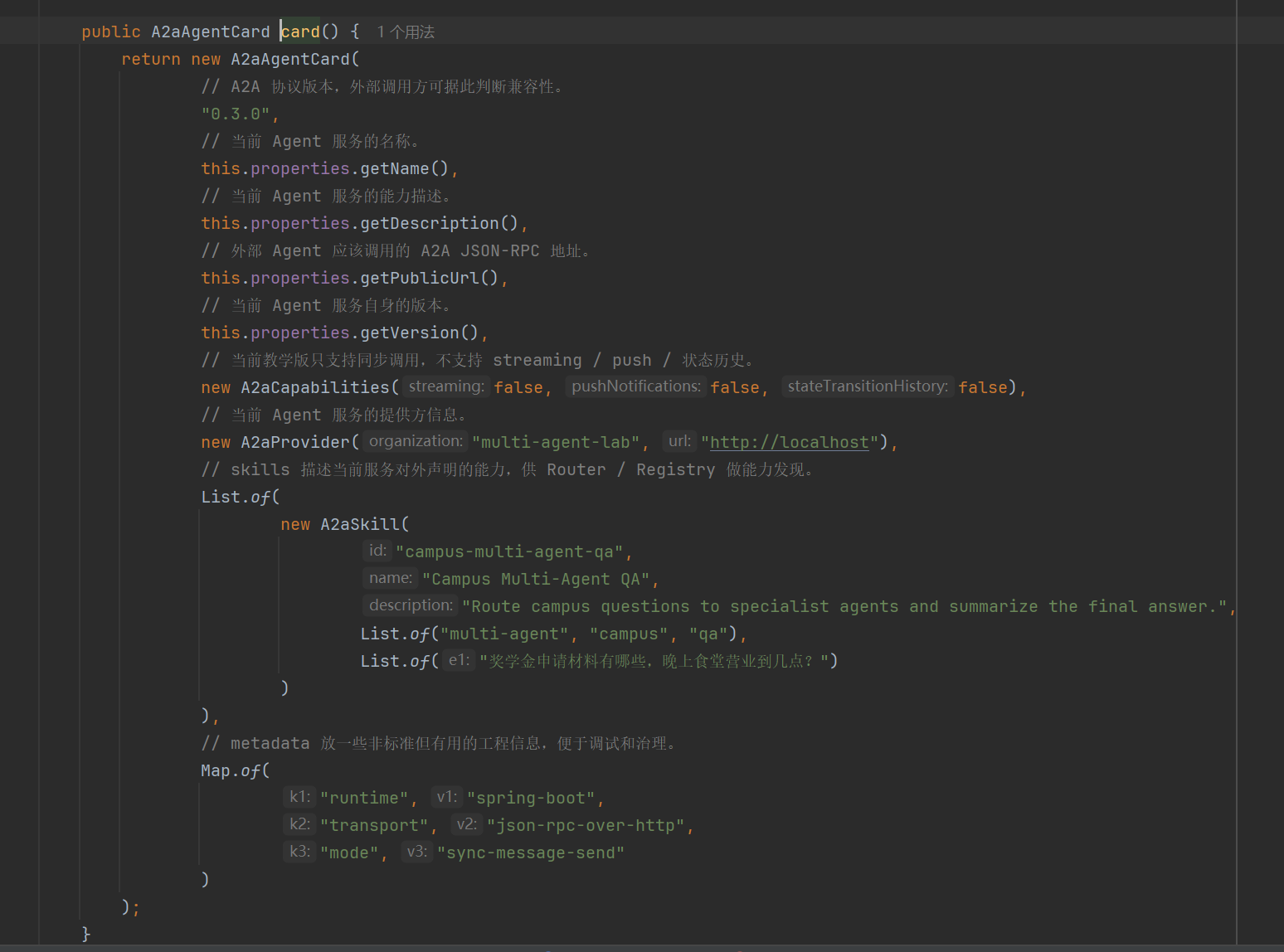This screenshot has height=952, width=1284.
Task: Click the comment "当前 Agent 服务的能力描述"
Action: click(x=326, y=196)
